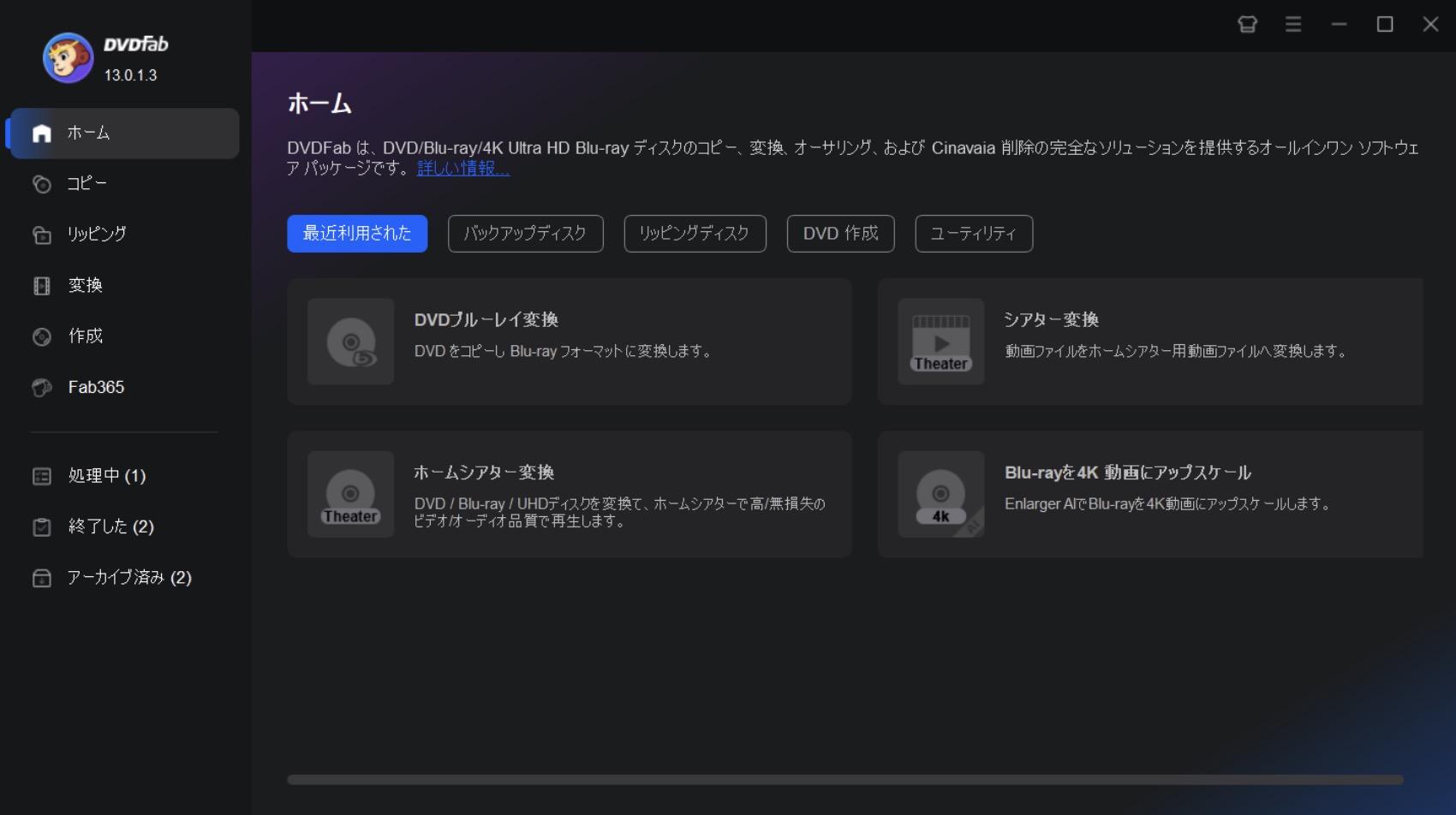Open the シアター変換 title
The image size is (1456, 815).
click(1051, 320)
